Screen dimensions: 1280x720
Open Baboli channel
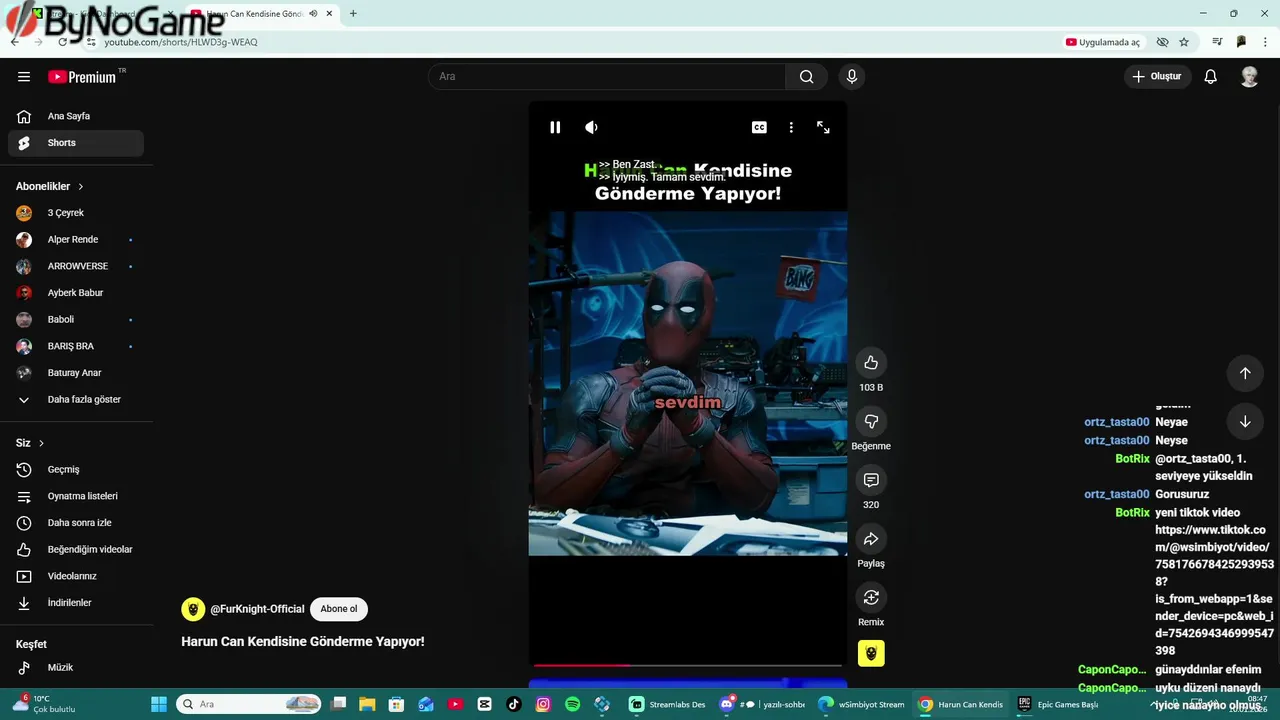pos(76,320)
